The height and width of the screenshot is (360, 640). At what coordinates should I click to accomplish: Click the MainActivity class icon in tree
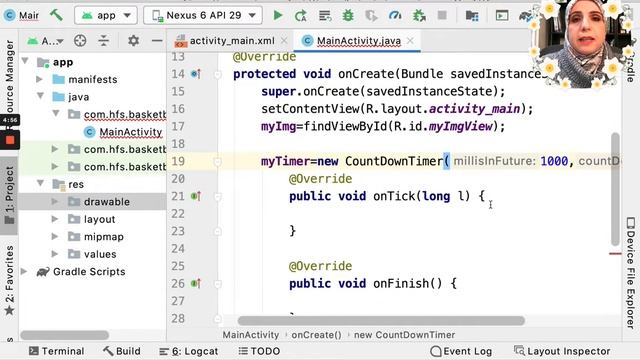click(x=89, y=132)
